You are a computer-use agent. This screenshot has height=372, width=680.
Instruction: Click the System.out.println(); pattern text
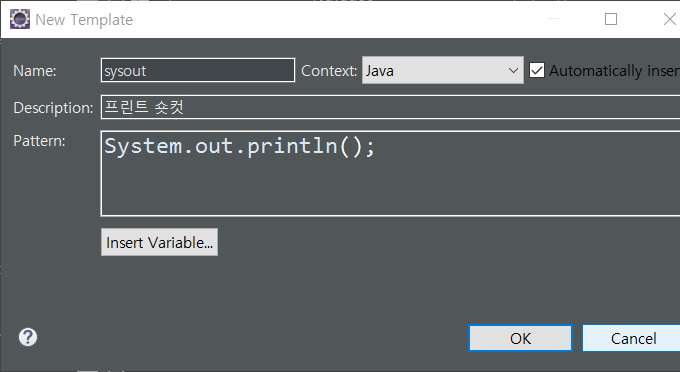pos(239,146)
